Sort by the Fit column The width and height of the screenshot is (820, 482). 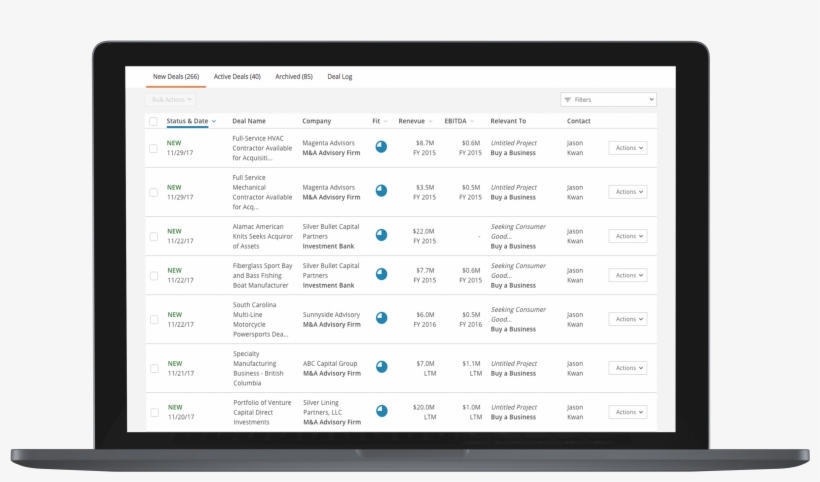click(x=380, y=121)
